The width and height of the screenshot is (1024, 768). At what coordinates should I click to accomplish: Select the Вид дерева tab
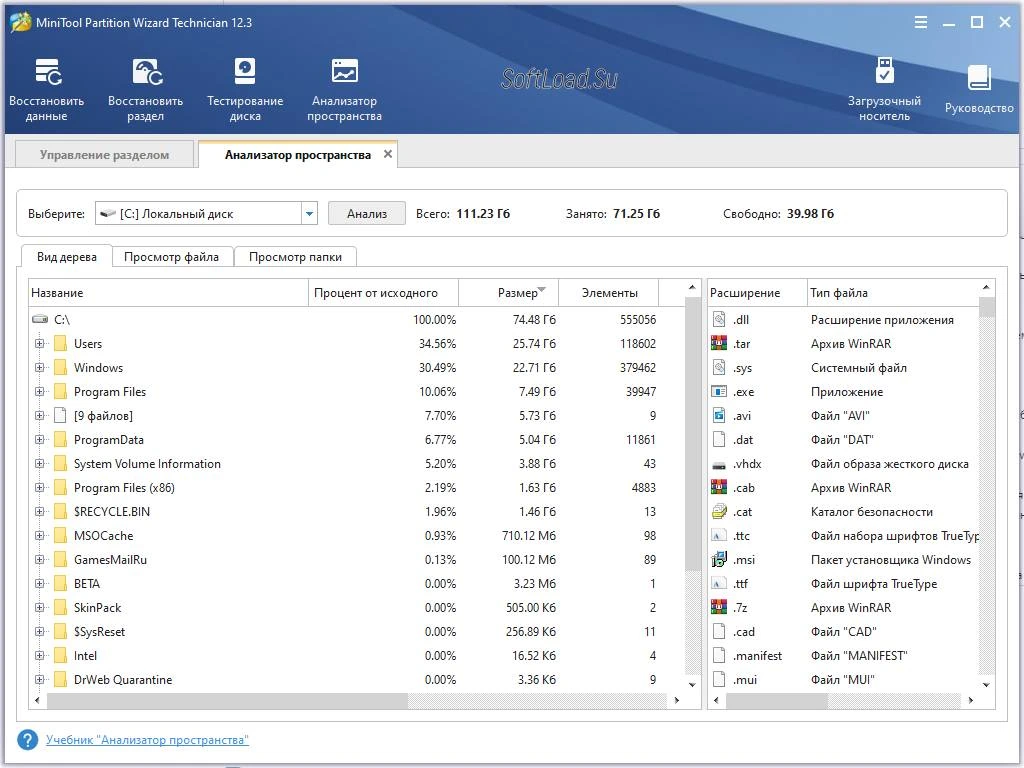67,257
